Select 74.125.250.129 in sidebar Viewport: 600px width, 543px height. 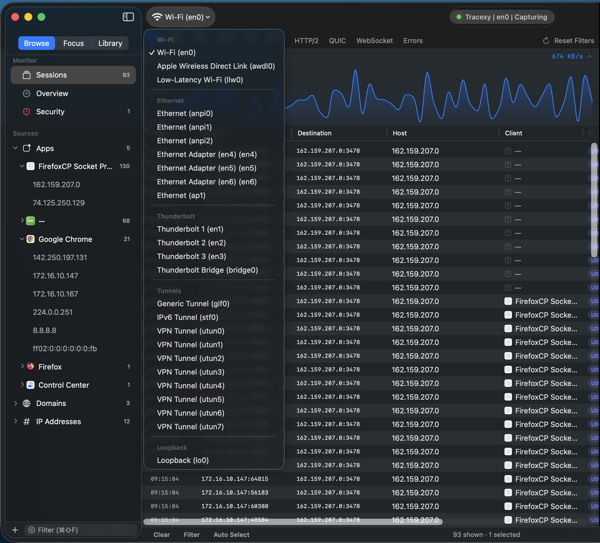[59, 203]
